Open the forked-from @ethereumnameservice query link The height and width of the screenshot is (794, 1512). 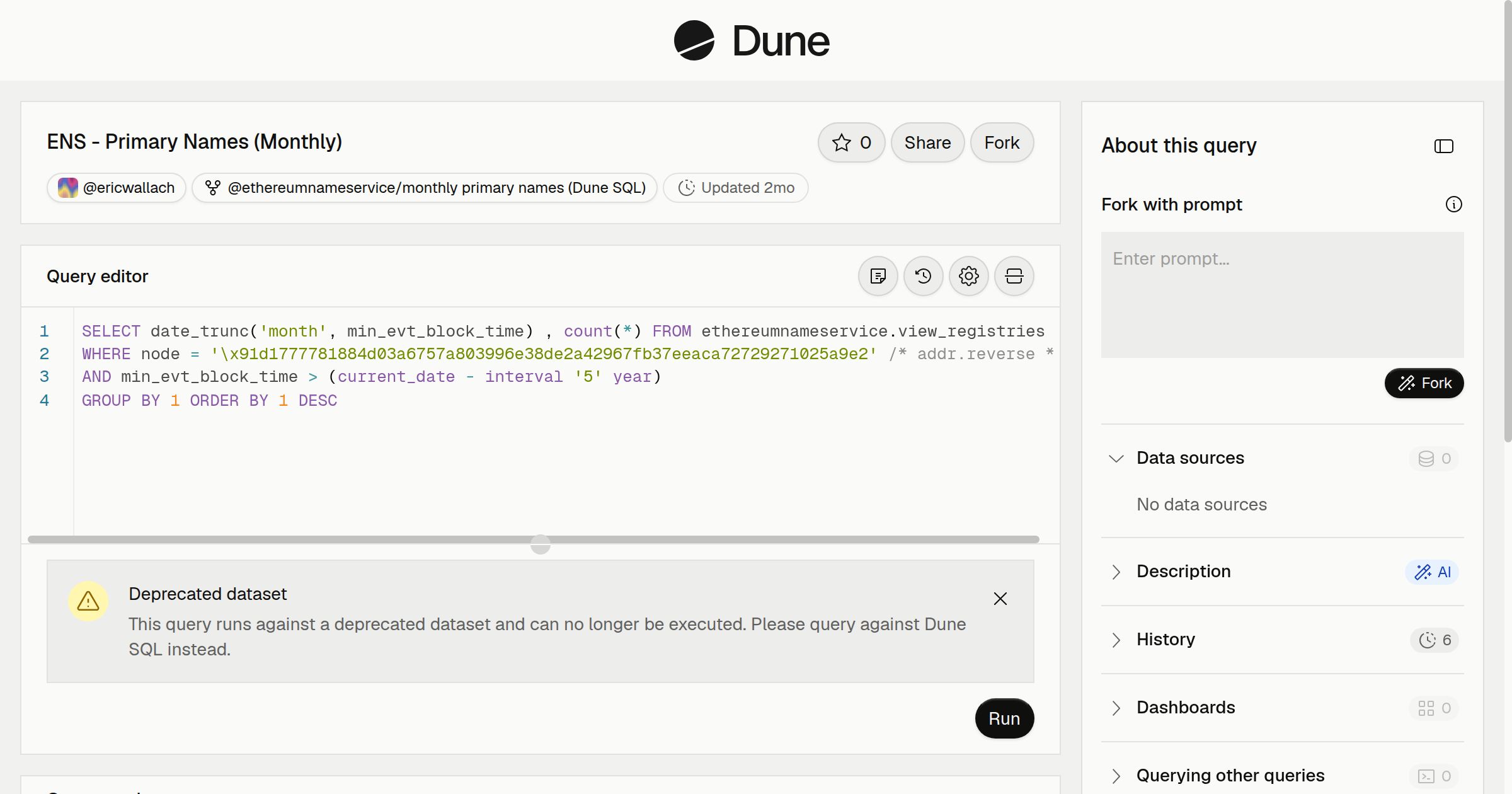point(425,188)
